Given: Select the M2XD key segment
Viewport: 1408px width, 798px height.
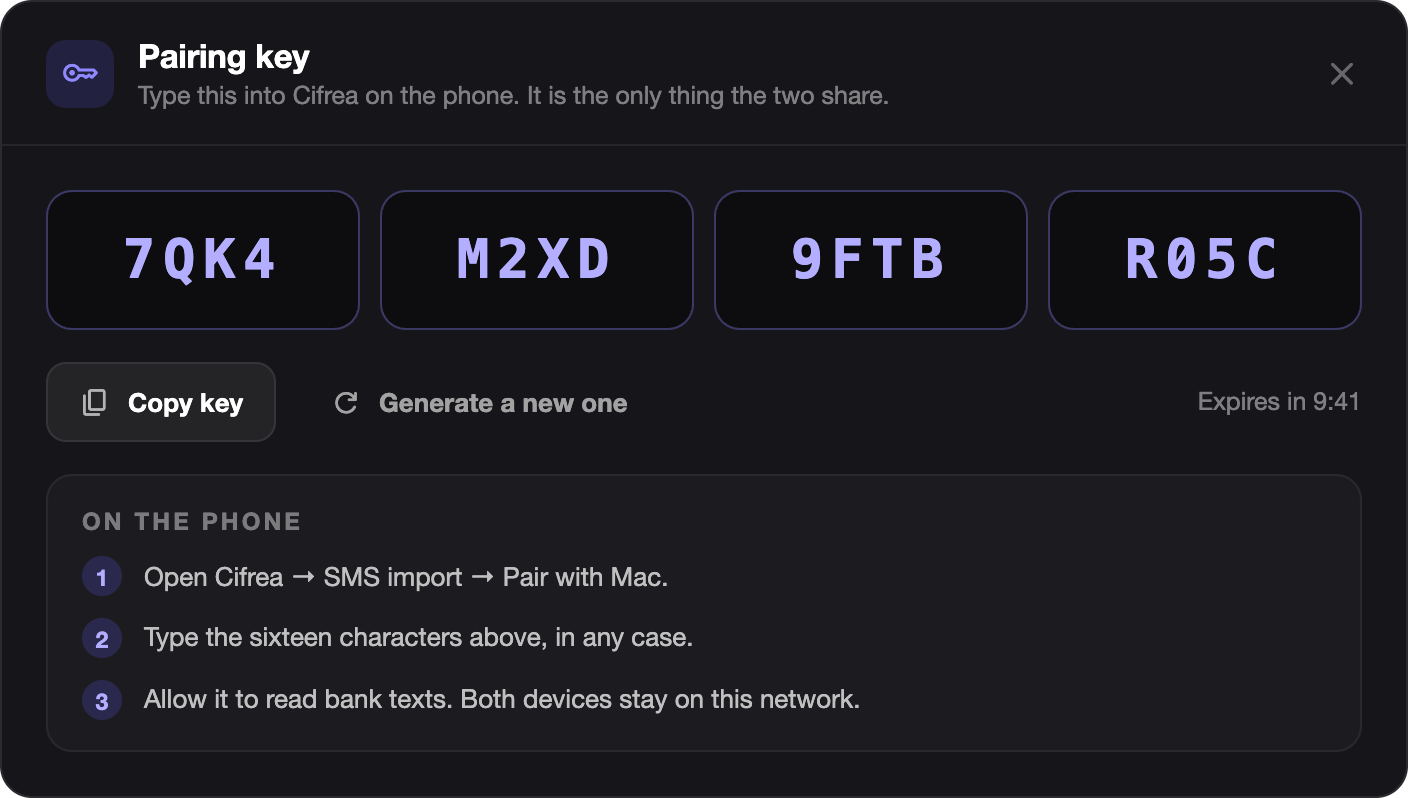Looking at the screenshot, I should click(x=537, y=260).
